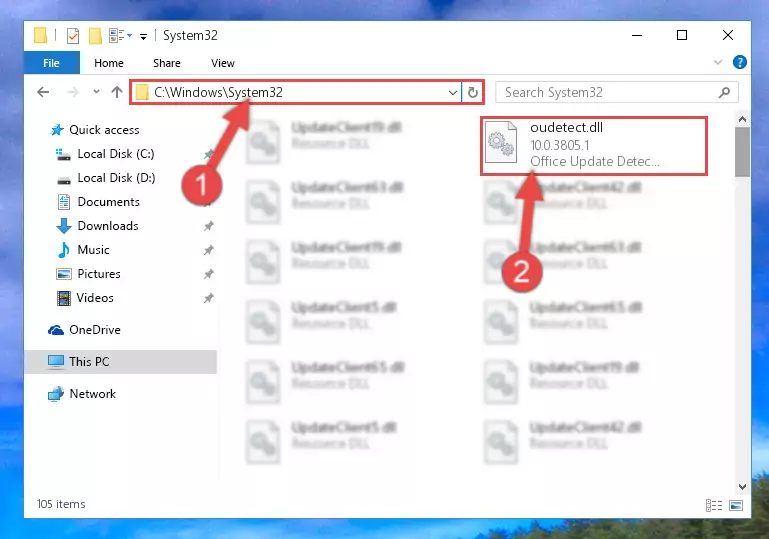This screenshot has width=769, height=539.
Task: Switch to details view layout icon
Action: coord(714,505)
